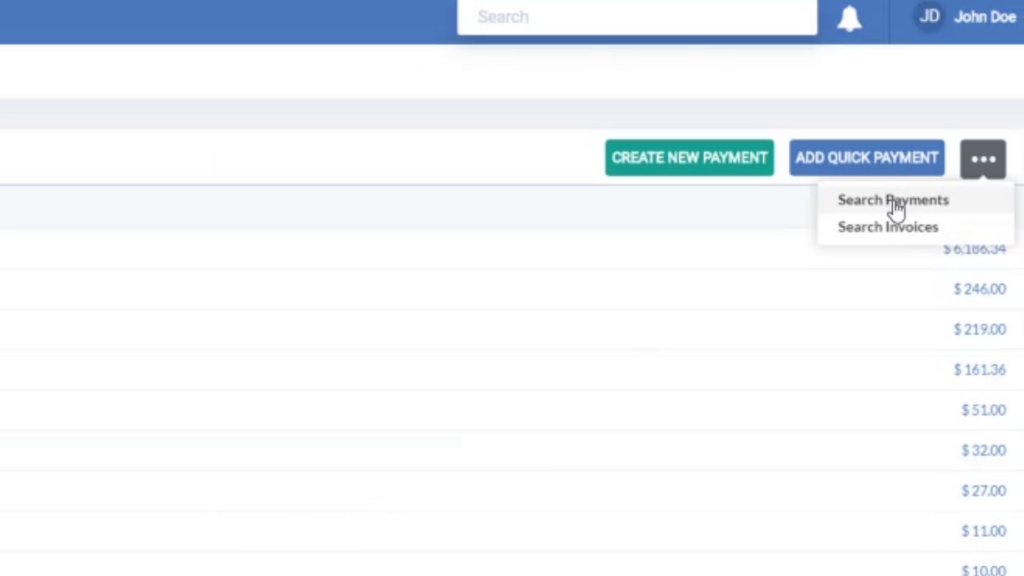Click the $ 32.00 amount
The image size is (1024, 576).
(984, 450)
